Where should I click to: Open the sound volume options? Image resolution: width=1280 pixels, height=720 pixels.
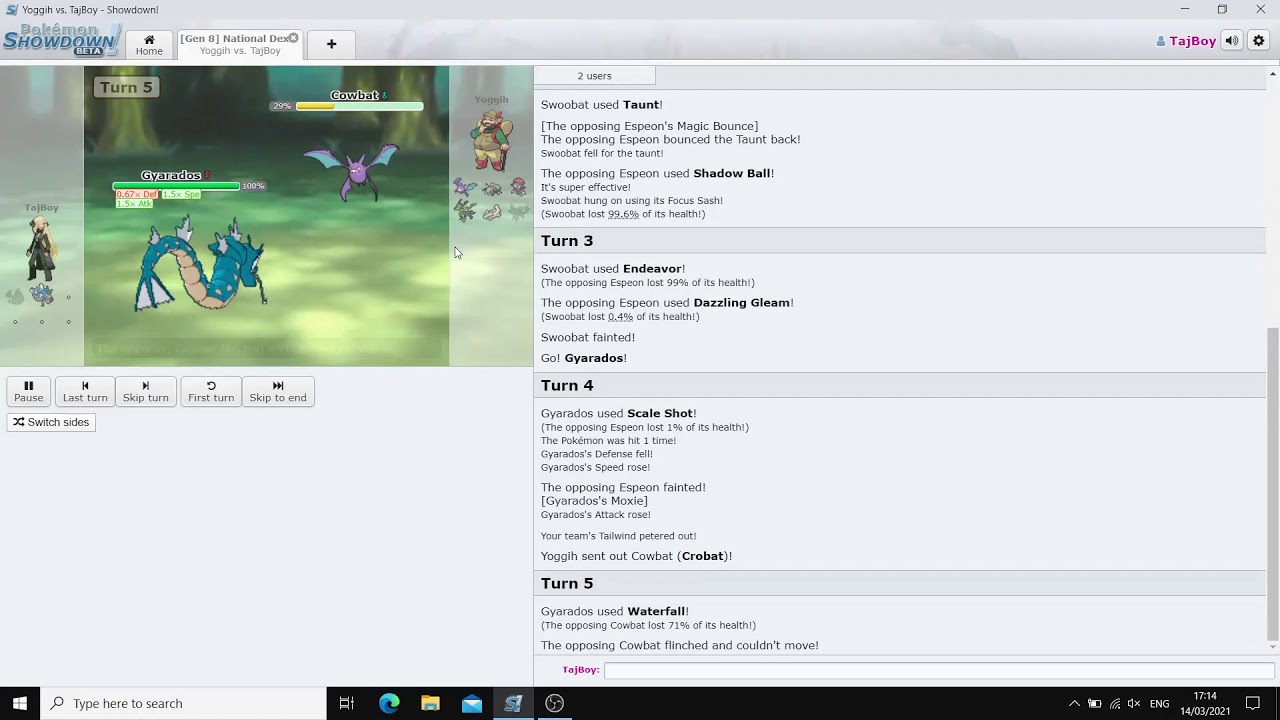click(x=1232, y=41)
